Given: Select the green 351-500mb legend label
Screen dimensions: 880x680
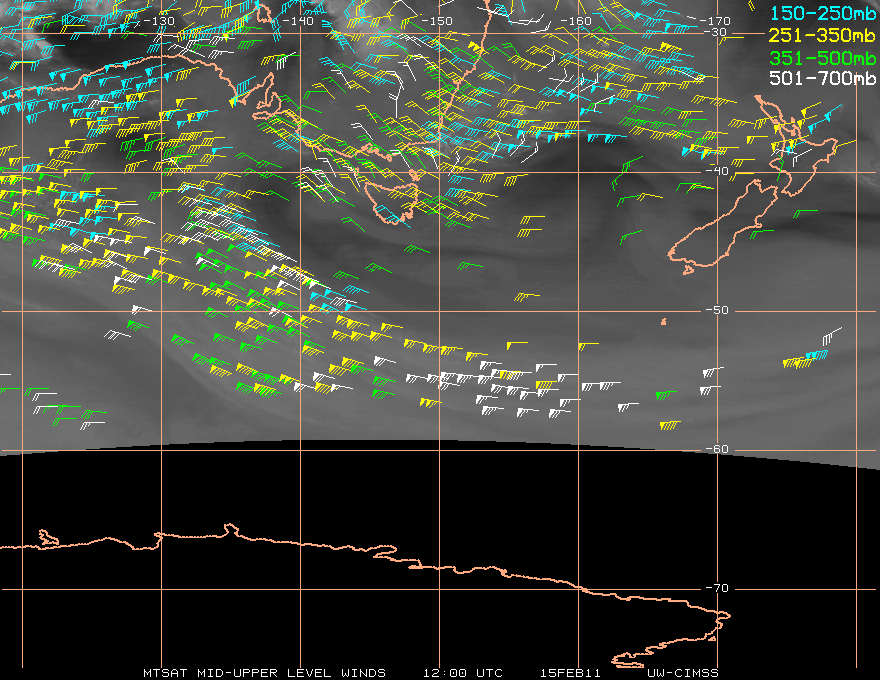Looking at the screenshot, I should coord(822,58).
